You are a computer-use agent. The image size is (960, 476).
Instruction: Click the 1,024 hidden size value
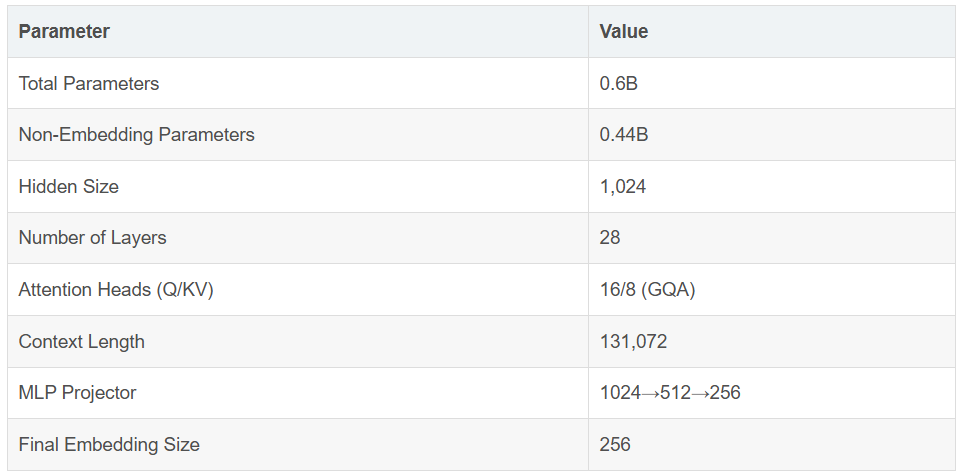click(622, 186)
